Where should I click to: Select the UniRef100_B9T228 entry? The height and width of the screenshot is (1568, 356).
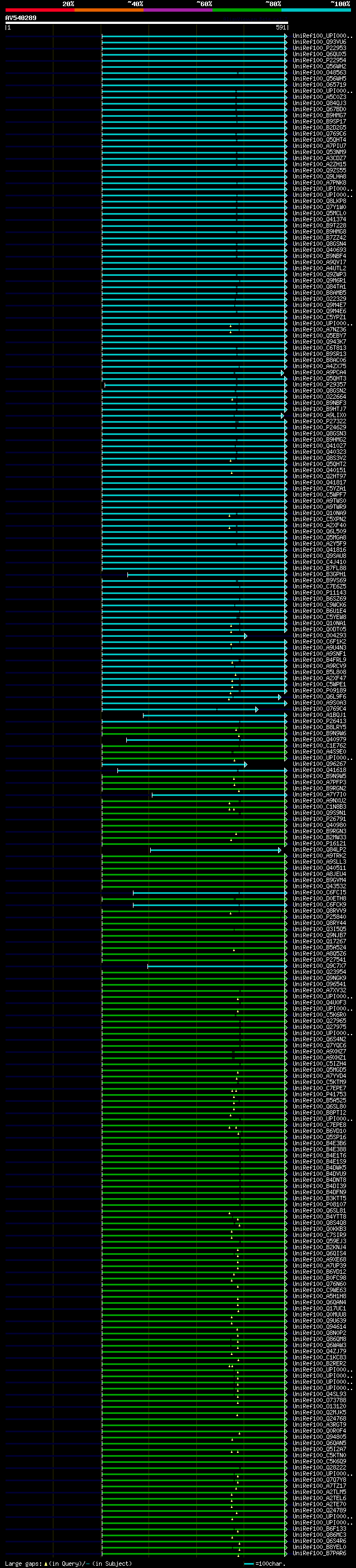tap(319, 226)
